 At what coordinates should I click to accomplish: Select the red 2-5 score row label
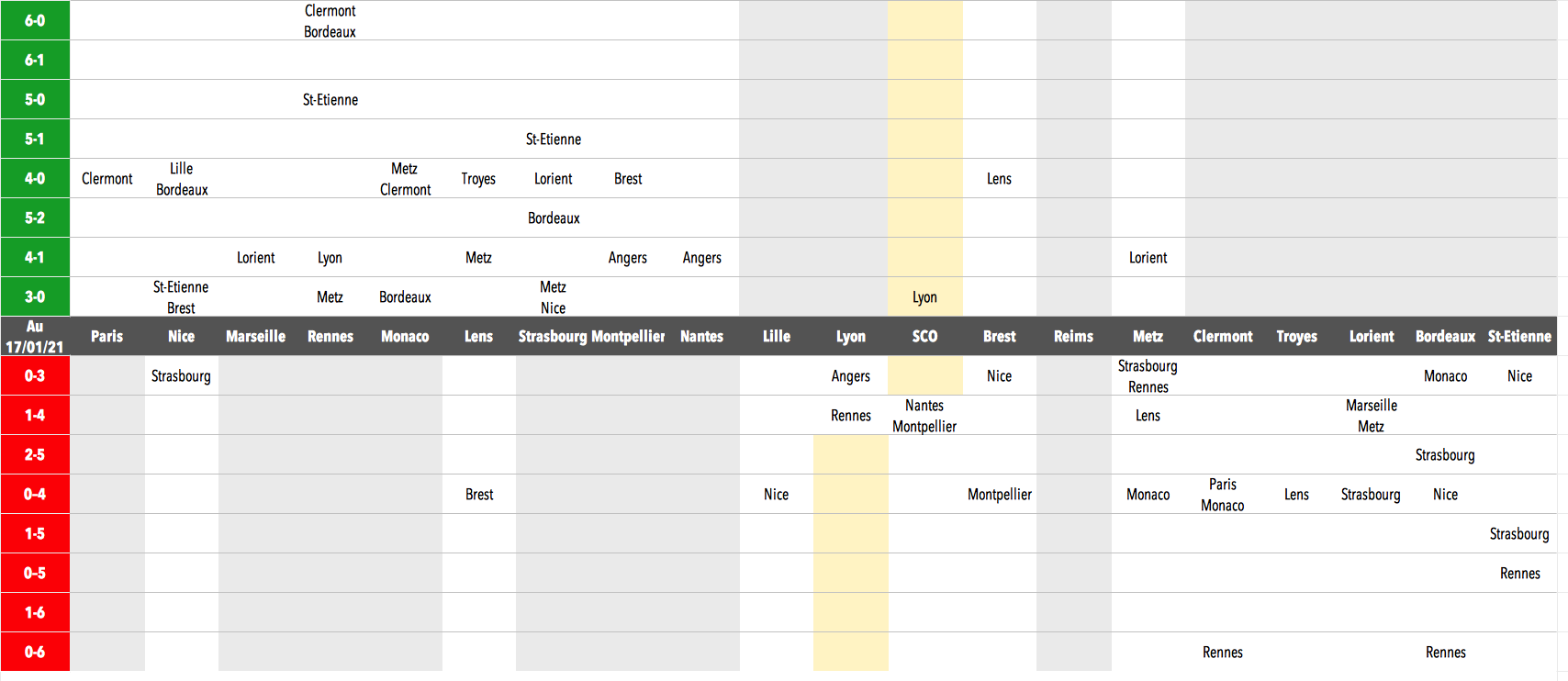35,455
